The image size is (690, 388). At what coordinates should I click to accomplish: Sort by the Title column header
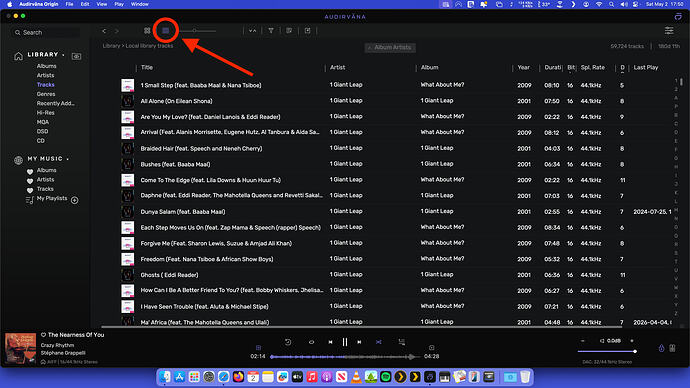tap(147, 67)
